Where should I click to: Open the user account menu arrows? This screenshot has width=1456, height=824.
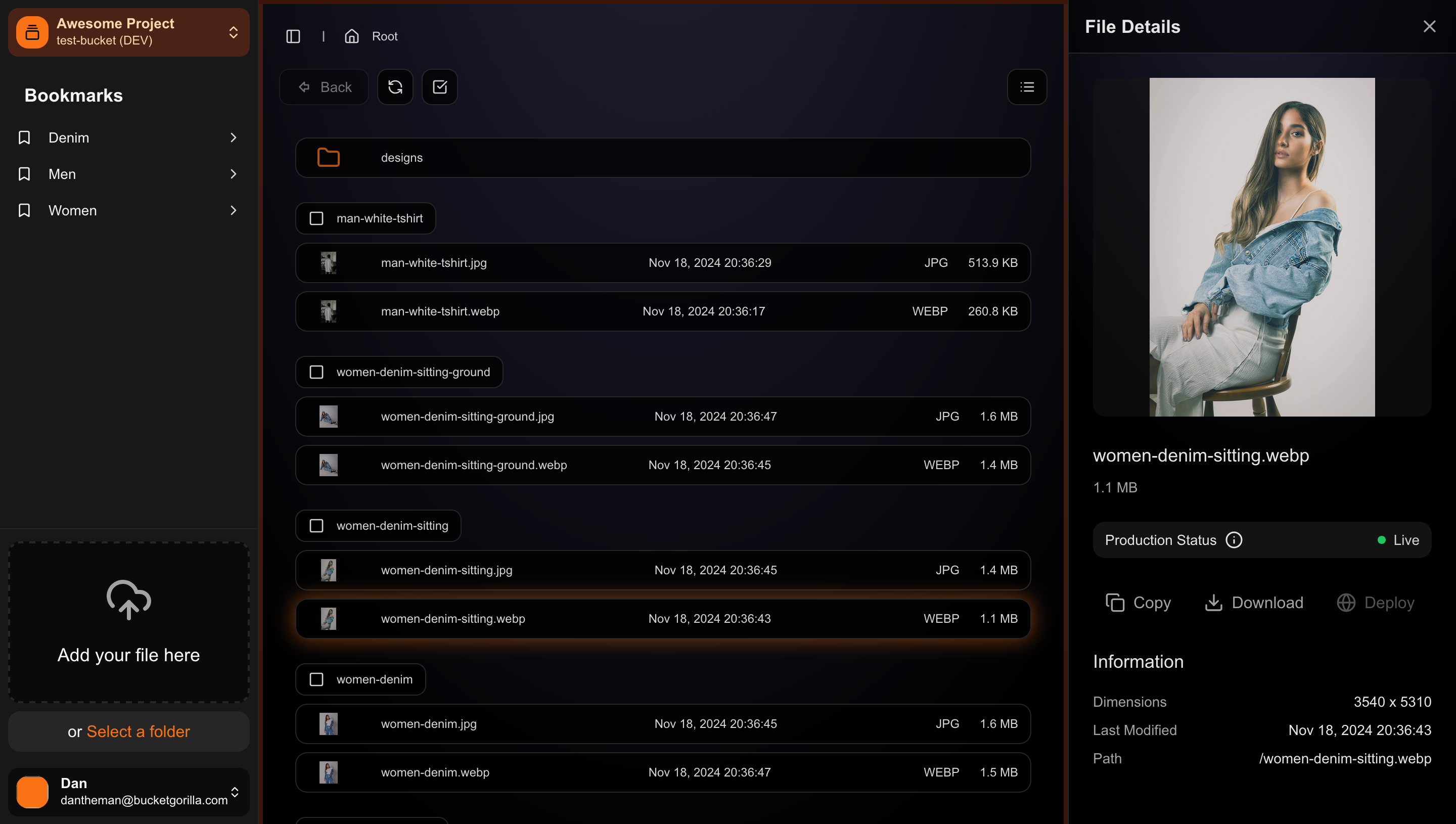coord(234,792)
